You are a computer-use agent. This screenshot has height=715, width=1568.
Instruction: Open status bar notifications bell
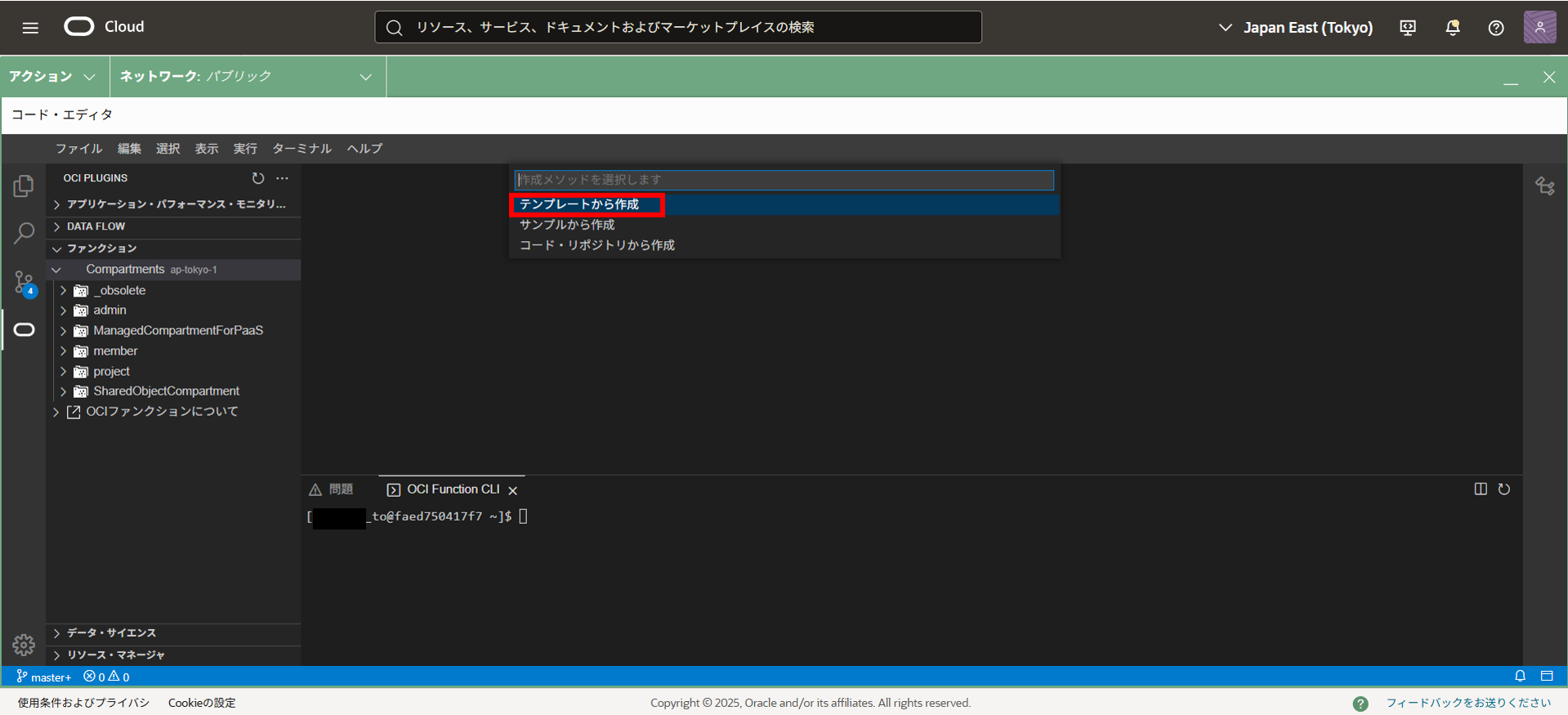1520,676
